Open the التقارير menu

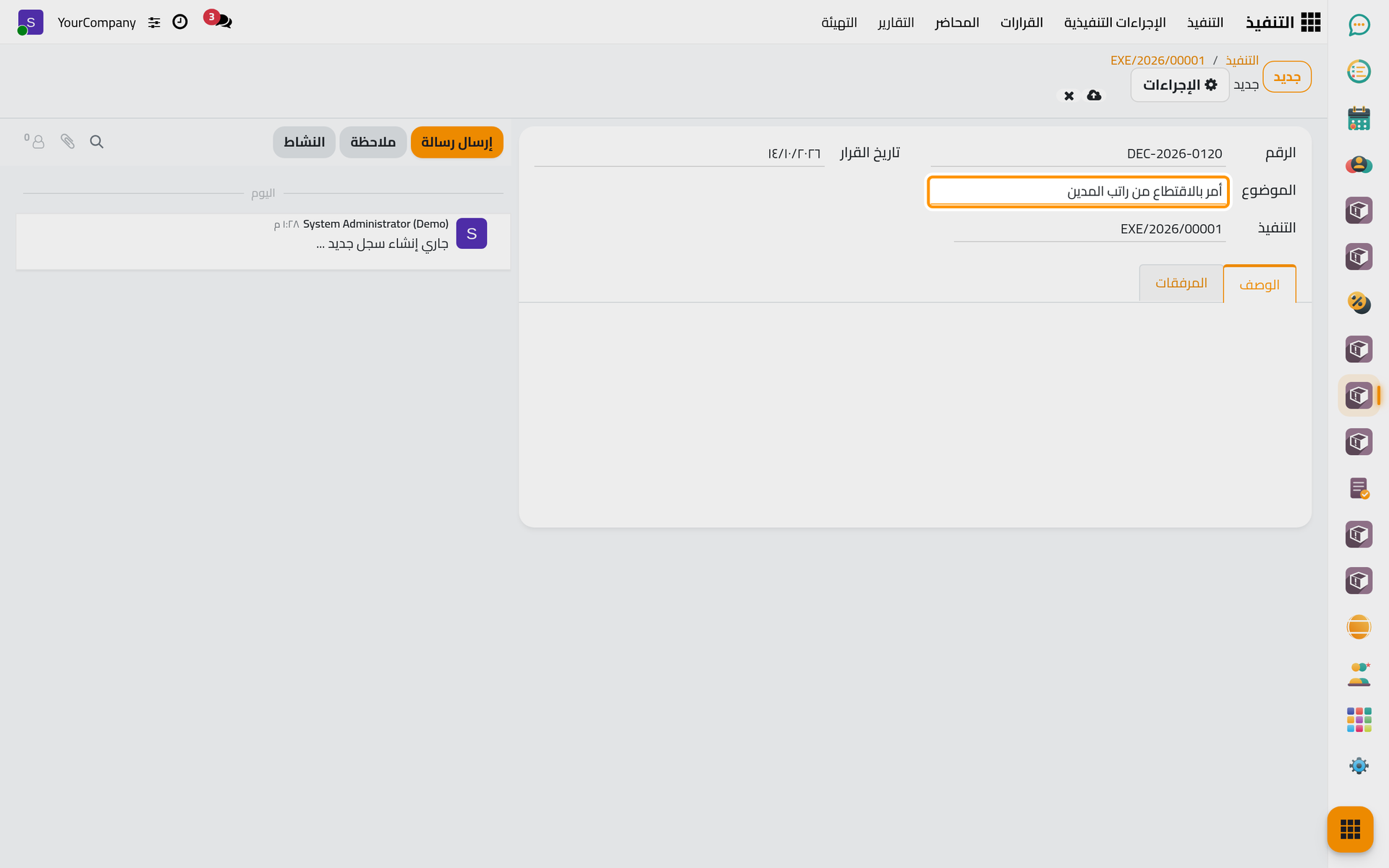(896, 22)
